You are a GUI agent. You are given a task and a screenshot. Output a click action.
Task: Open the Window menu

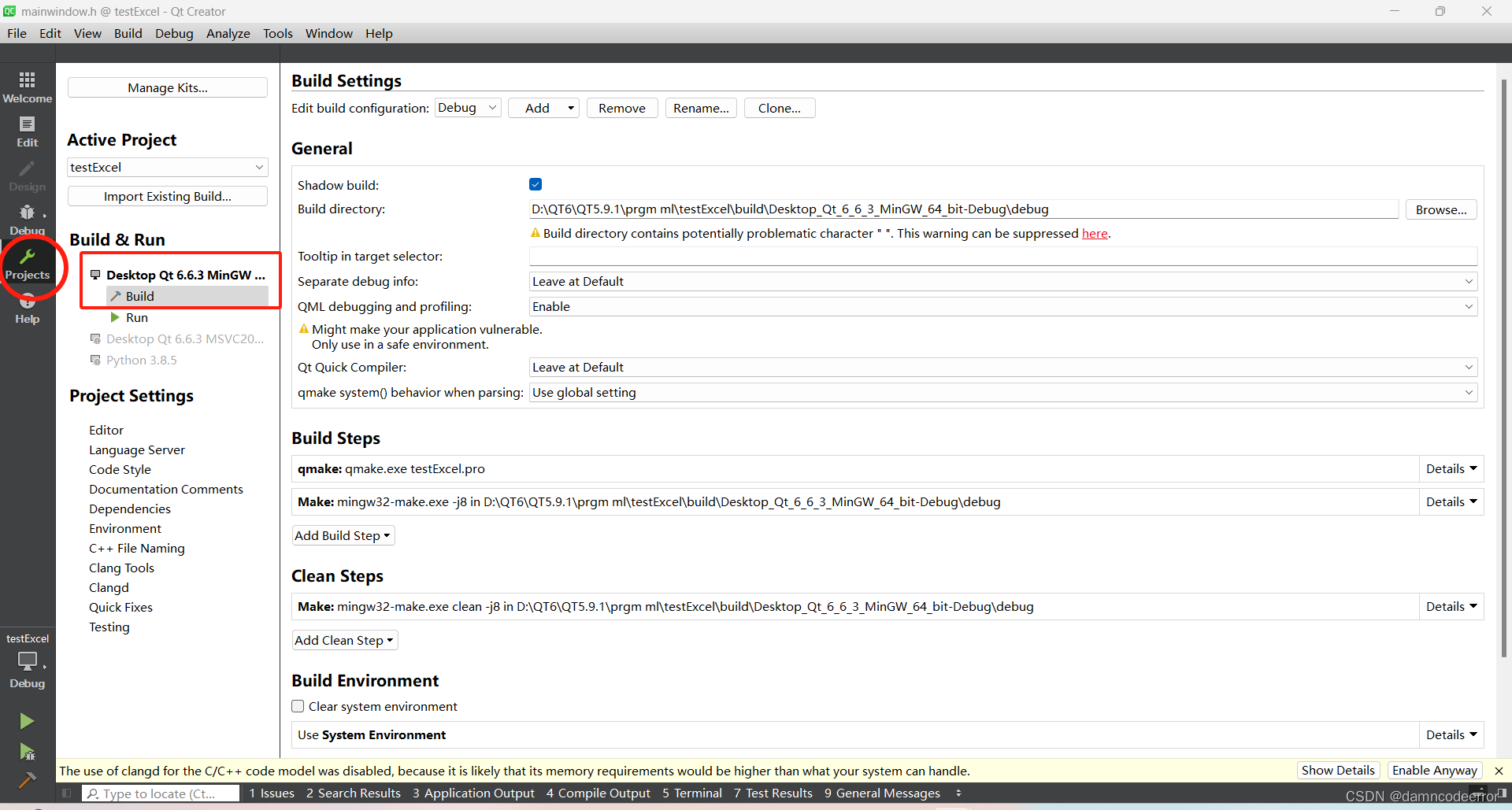pos(329,33)
